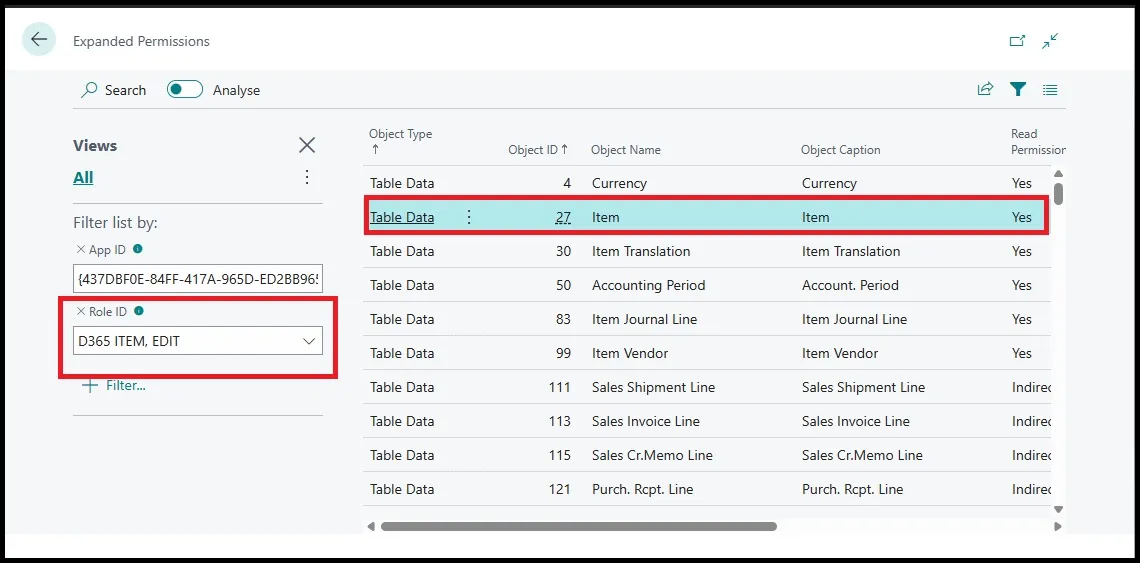Show Role ID filter info icon
Viewport: 1140px width, 563px height.
click(x=139, y=311)
